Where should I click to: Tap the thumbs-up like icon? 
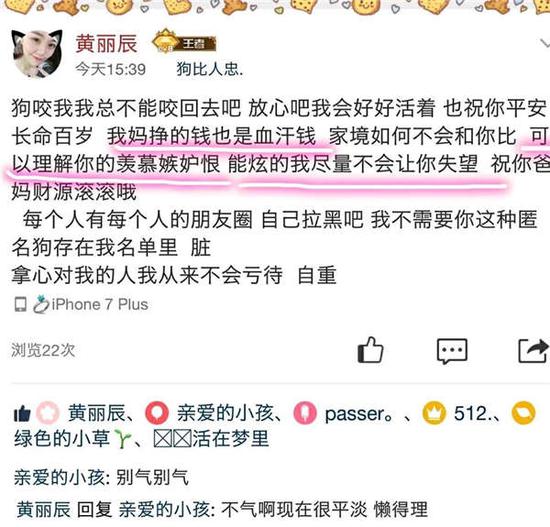pos(370,350)
